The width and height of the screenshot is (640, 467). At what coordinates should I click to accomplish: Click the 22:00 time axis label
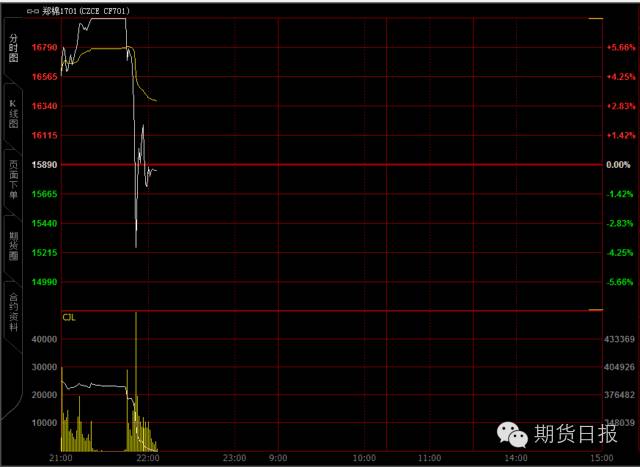[148, 458]
